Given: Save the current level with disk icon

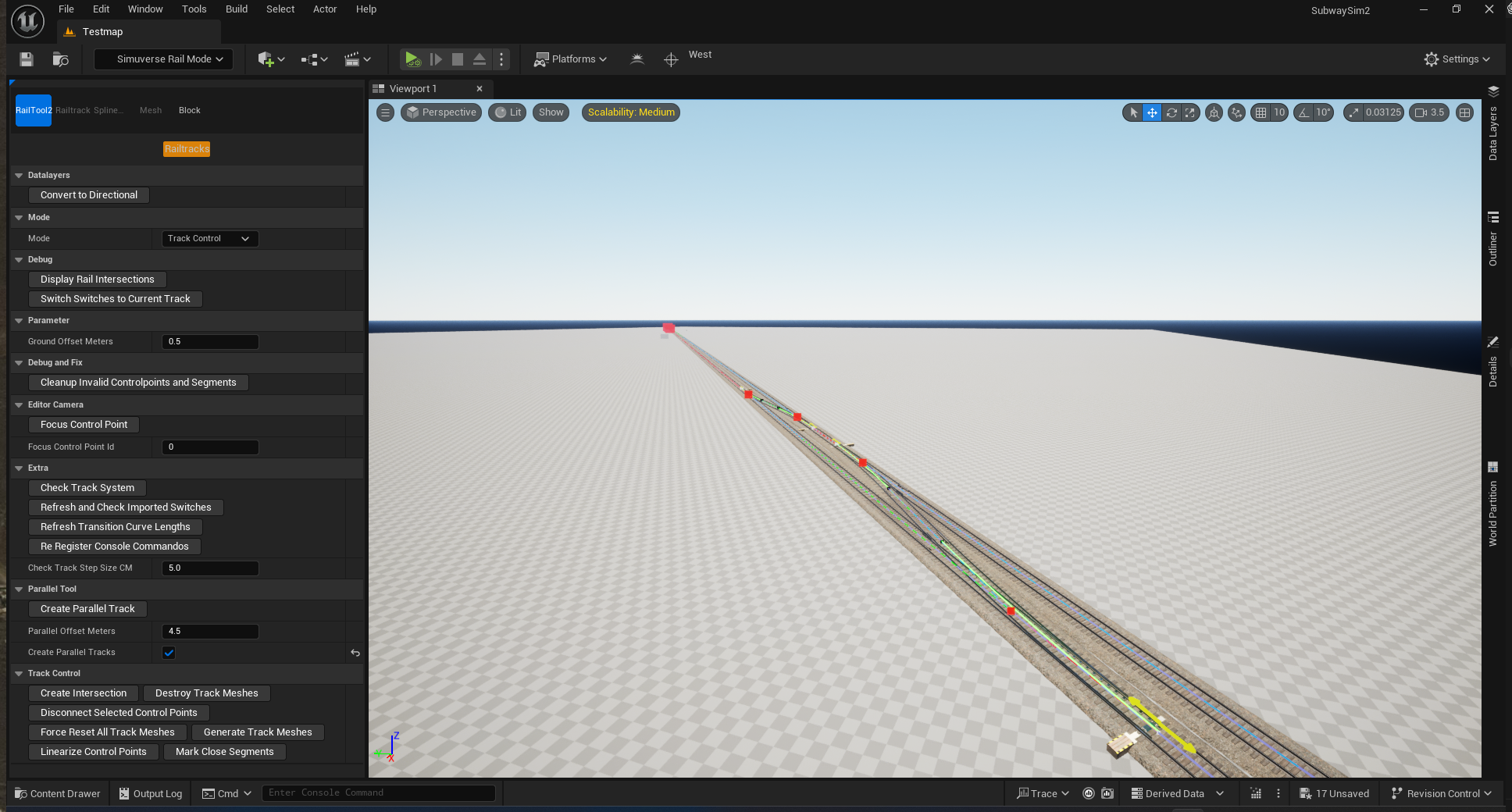Looking at the screenshot, I should pos(27,59).
